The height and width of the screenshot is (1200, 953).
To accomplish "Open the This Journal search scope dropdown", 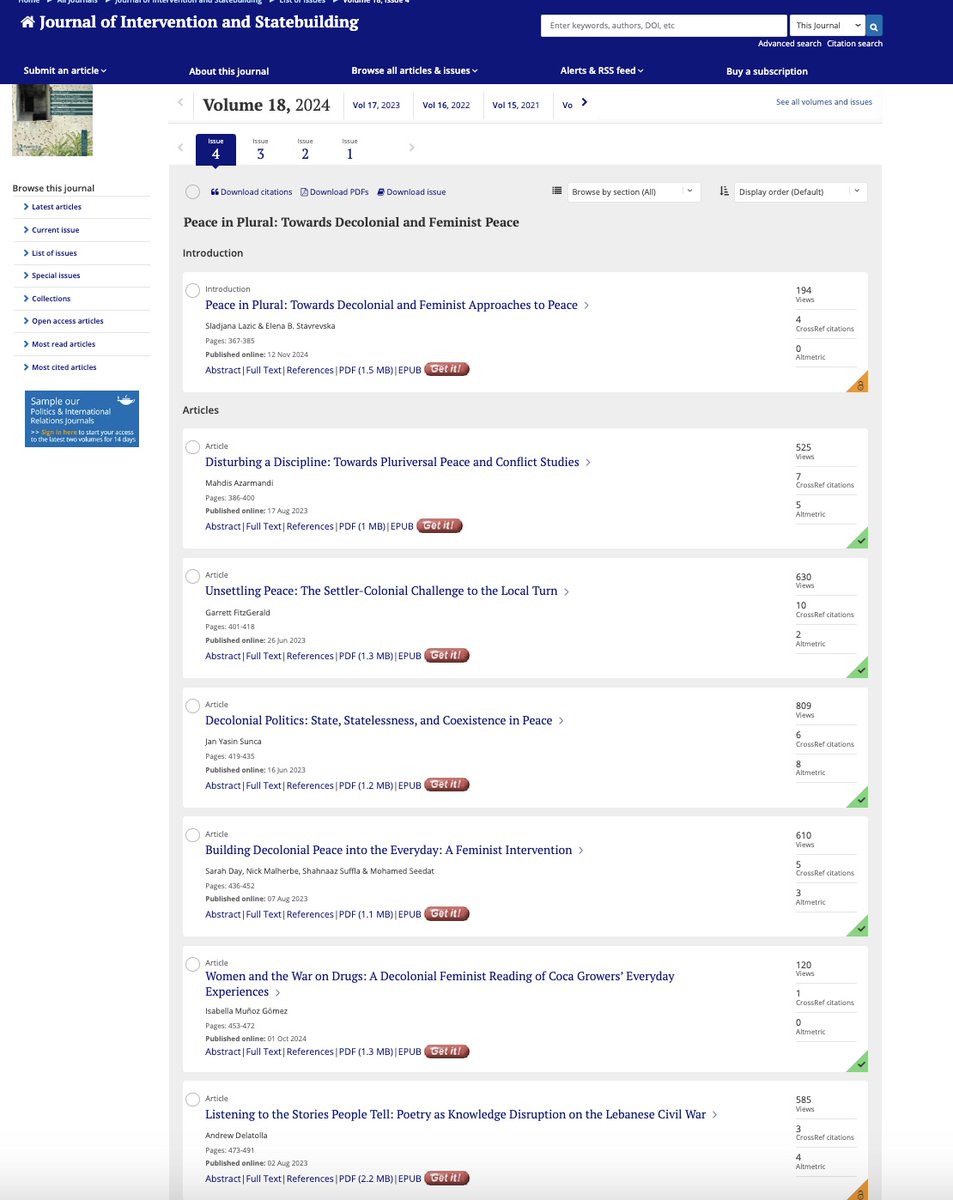I will tap(827, 26).
